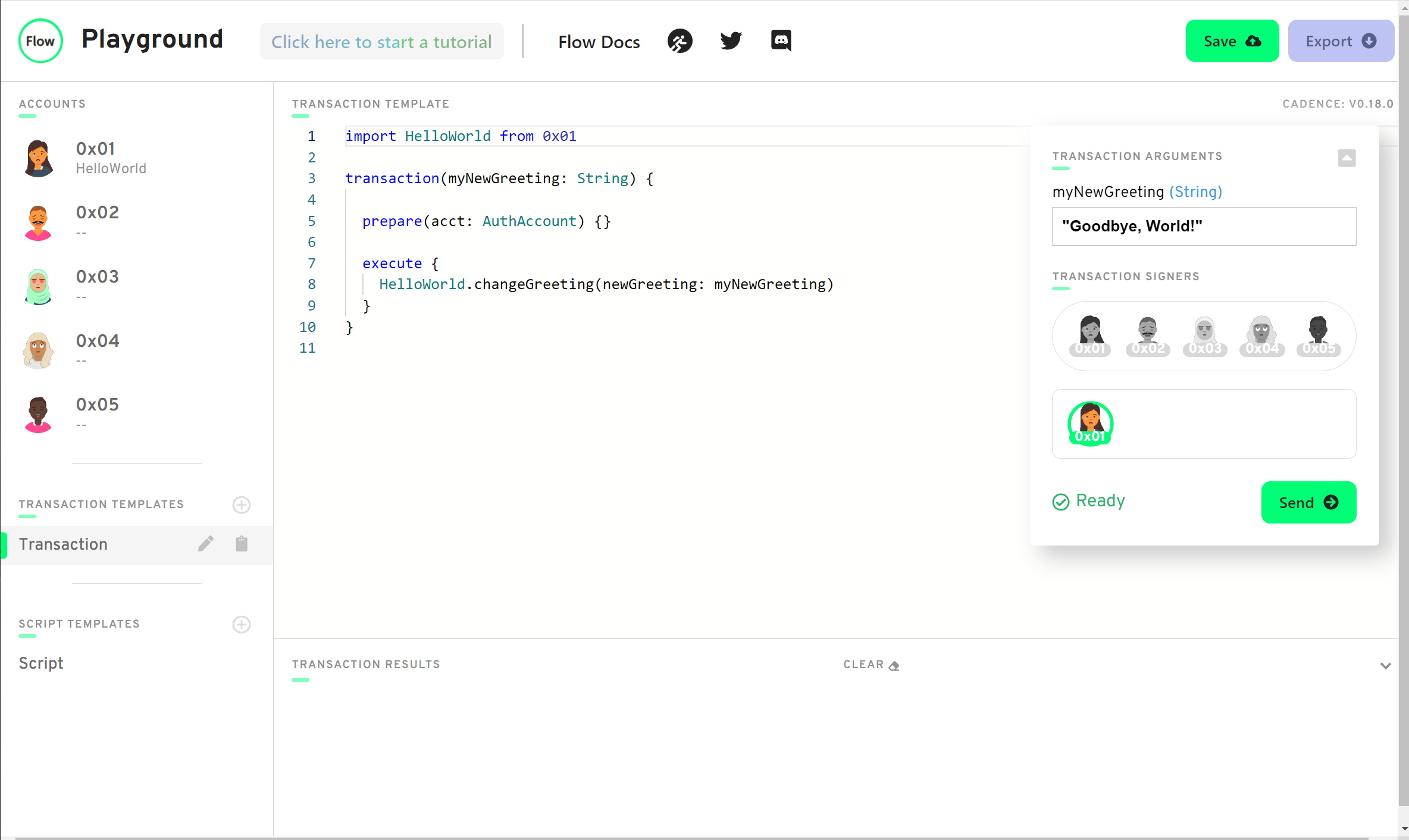Toggle signer 0x04 in signers list
This screenshot has width=1409, height=840.
1262,336
